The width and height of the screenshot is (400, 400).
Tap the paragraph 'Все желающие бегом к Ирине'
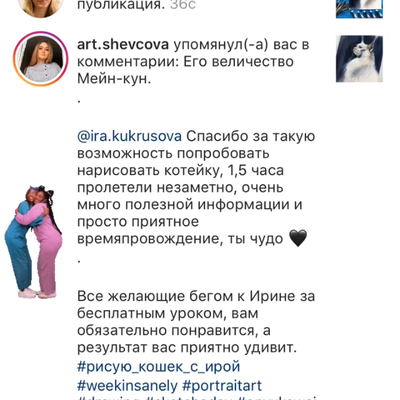[196, 322]
